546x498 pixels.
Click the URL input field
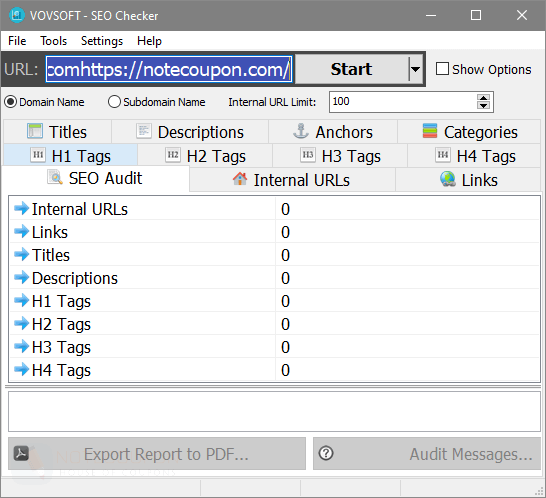[169, 69]
